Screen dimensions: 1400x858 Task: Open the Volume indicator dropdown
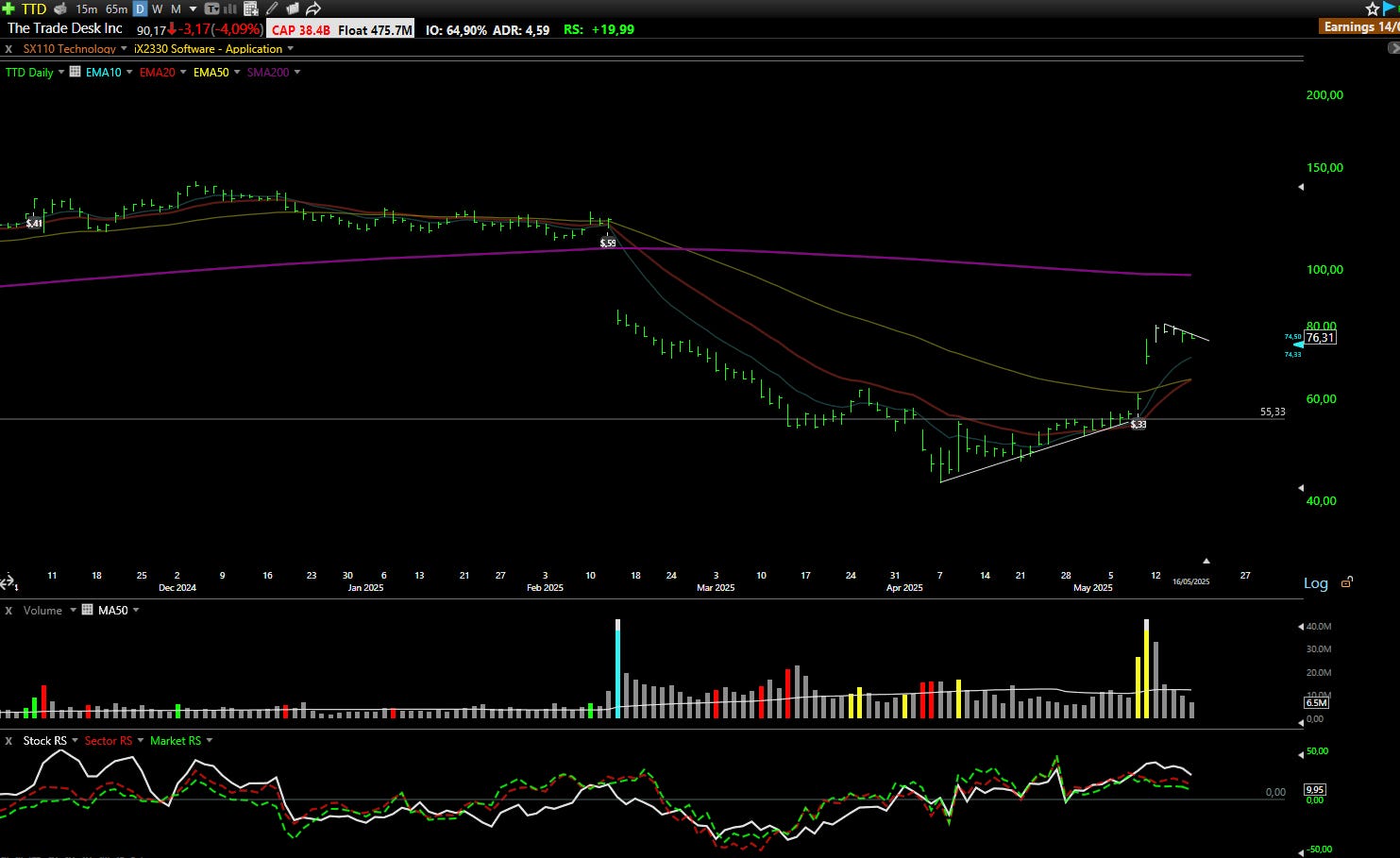(73, 611)
